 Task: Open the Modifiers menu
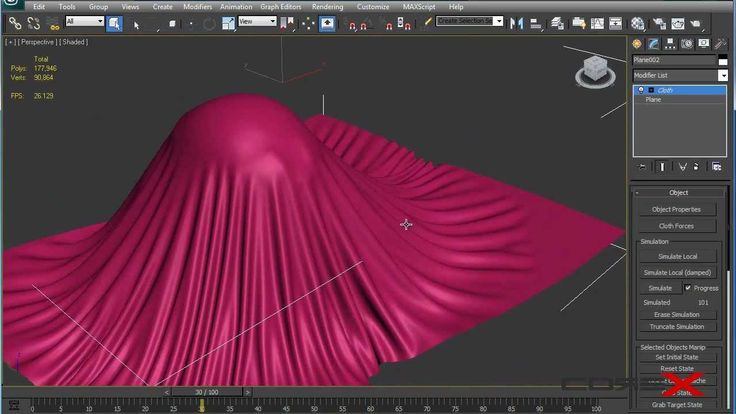pyautogui.click(x=197, y=7)
